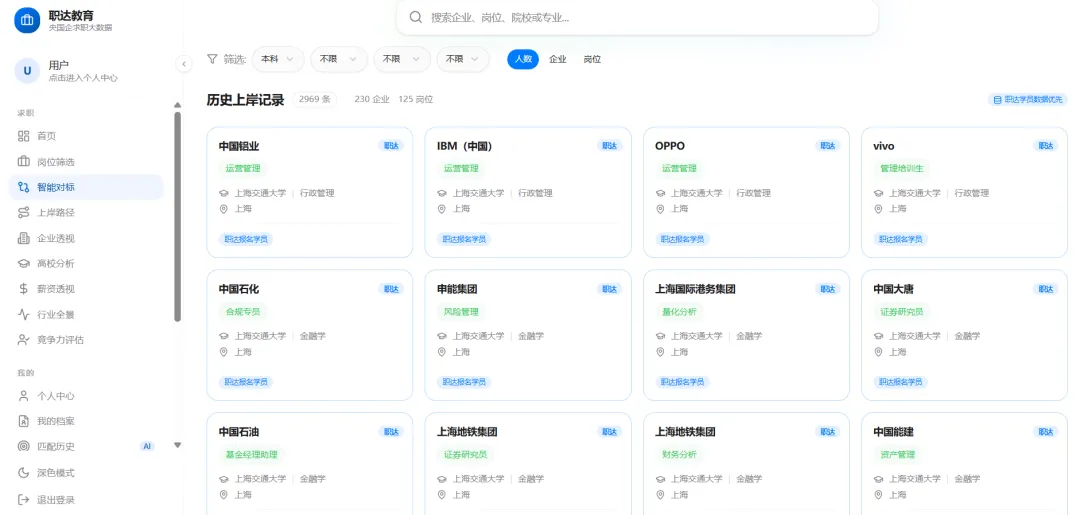Screen dimensions: 1080x515
Task: Click the 职达 badge on IBM（中国） card
Action: 610,146
